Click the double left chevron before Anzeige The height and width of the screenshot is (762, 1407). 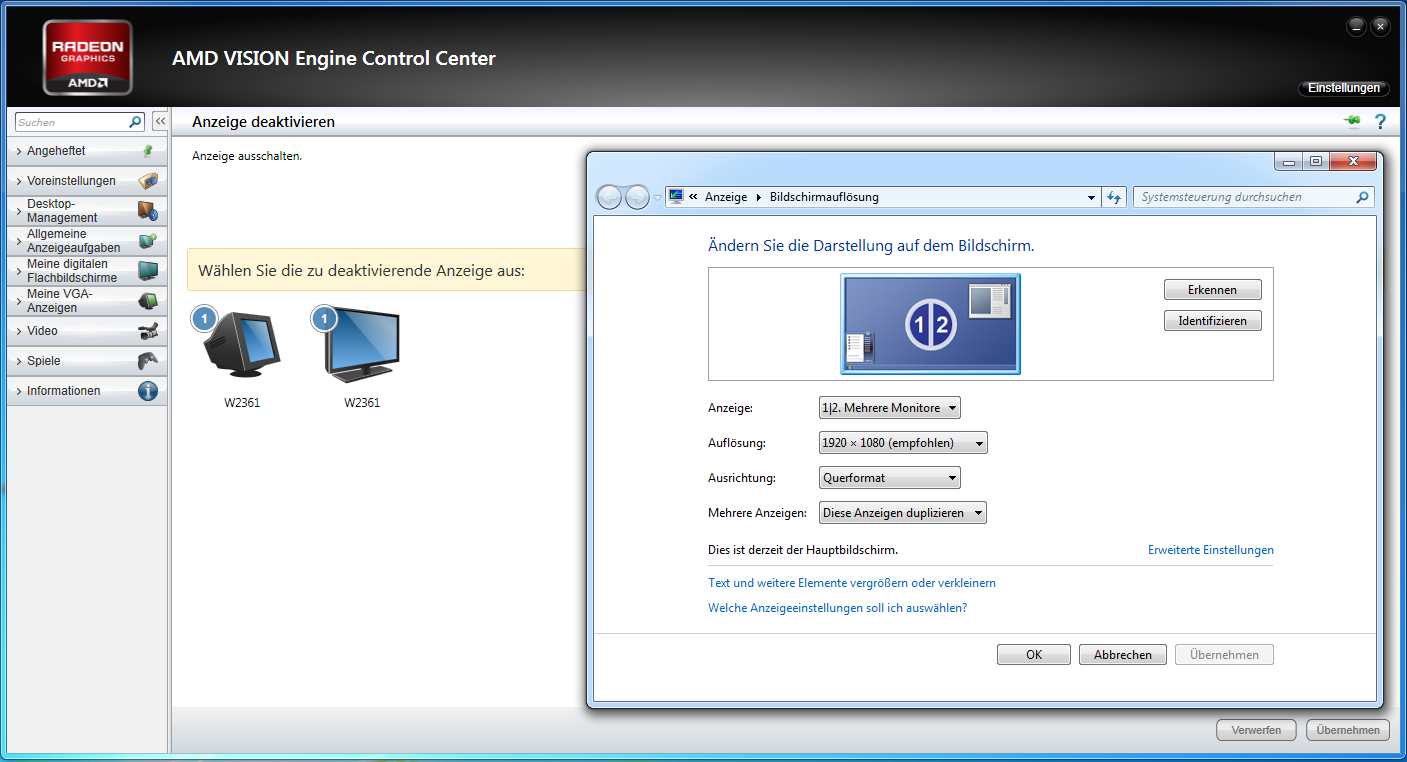(x=694, y=197)
